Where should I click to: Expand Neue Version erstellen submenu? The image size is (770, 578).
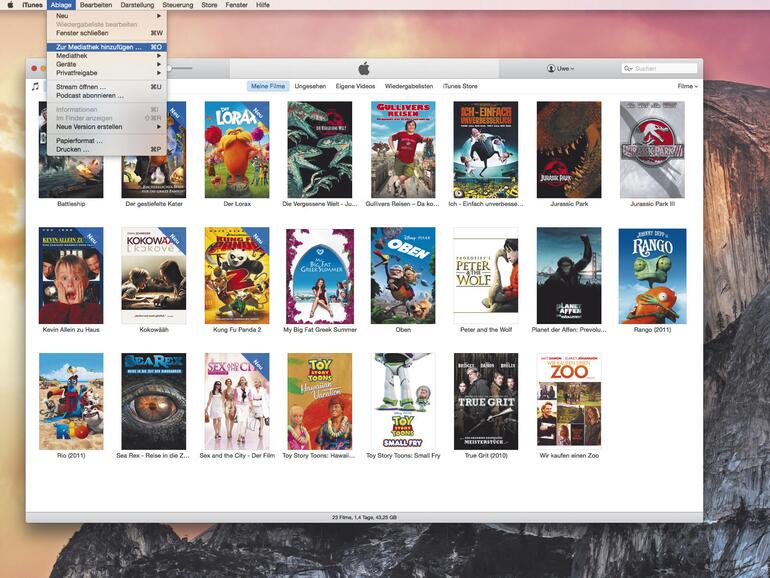(x=107, y=127)
